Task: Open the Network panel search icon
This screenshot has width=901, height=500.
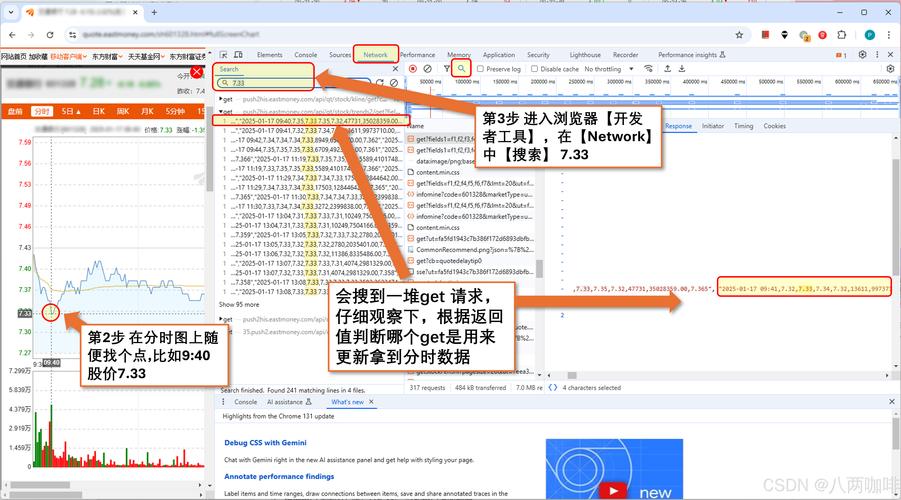Action: pyautogui.click(x=461, y=68)
